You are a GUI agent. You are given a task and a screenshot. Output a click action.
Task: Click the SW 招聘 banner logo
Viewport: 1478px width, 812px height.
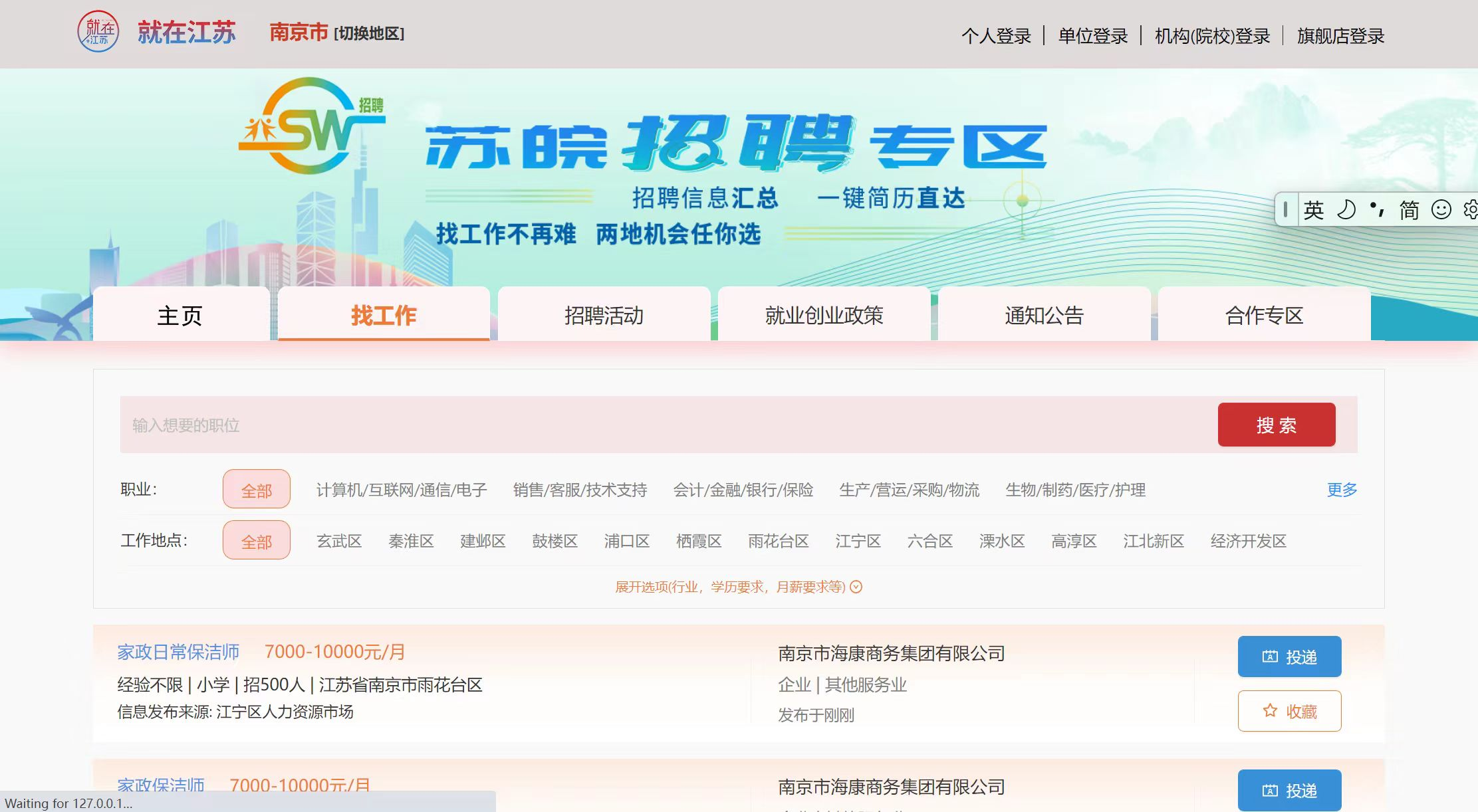310,126
